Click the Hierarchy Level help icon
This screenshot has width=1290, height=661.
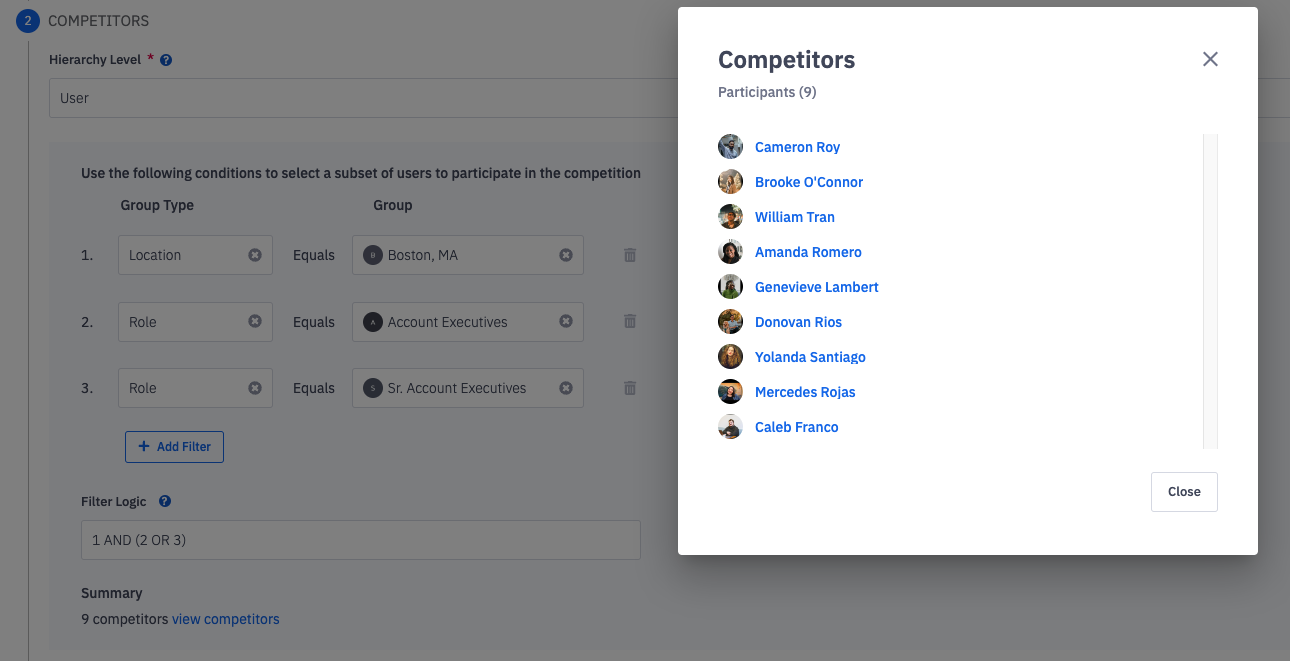166,60
